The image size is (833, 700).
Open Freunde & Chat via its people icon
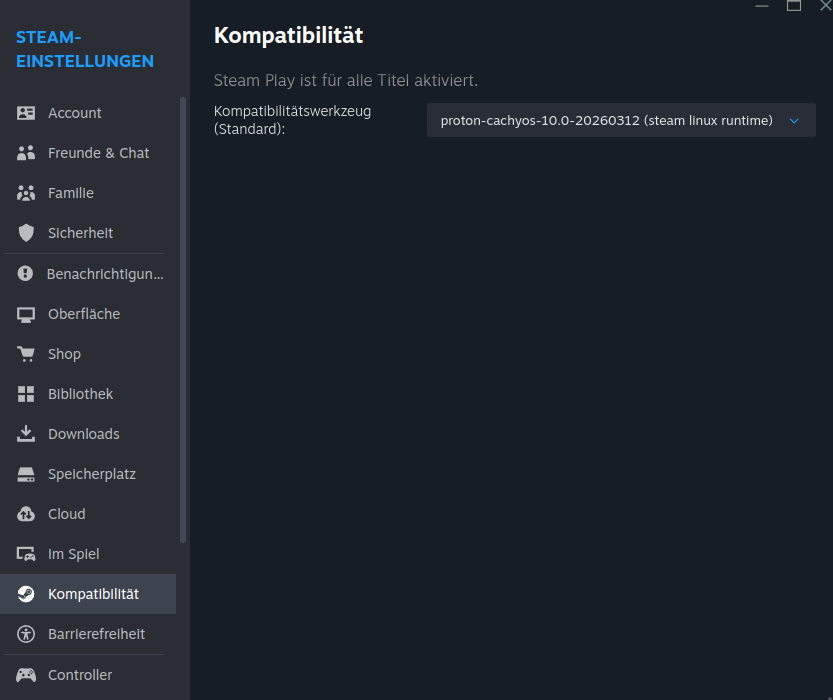(26, 152)
